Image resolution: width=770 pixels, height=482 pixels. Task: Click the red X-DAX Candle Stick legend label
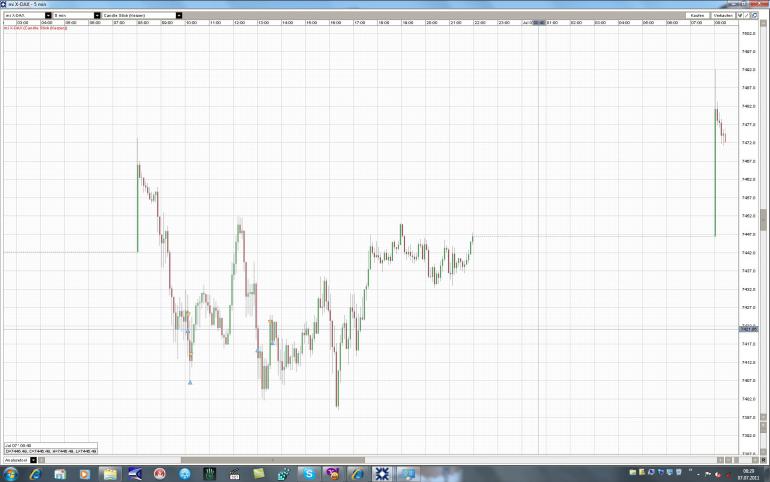coord(35,28)
